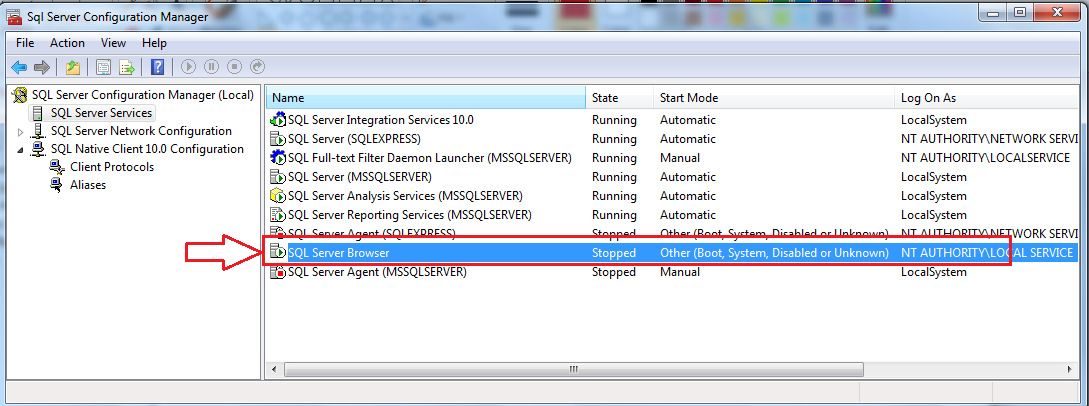
Task: Expand SQL Server Network Configuration node
Action: (21, 131)
